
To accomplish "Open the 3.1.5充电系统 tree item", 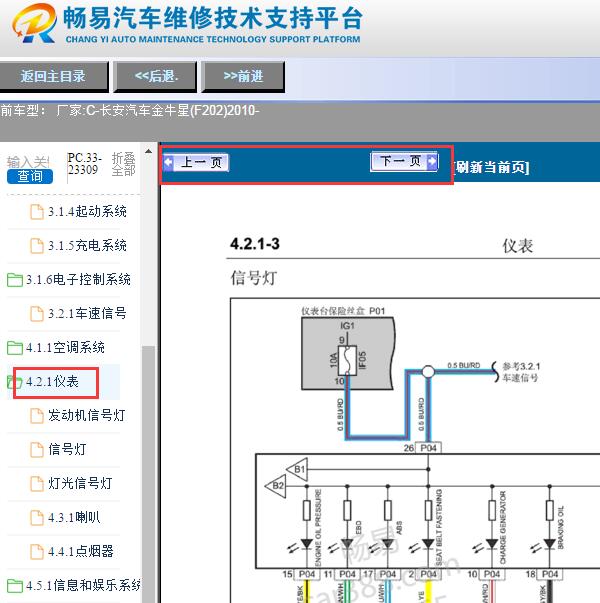I will (x=87, y=245).
